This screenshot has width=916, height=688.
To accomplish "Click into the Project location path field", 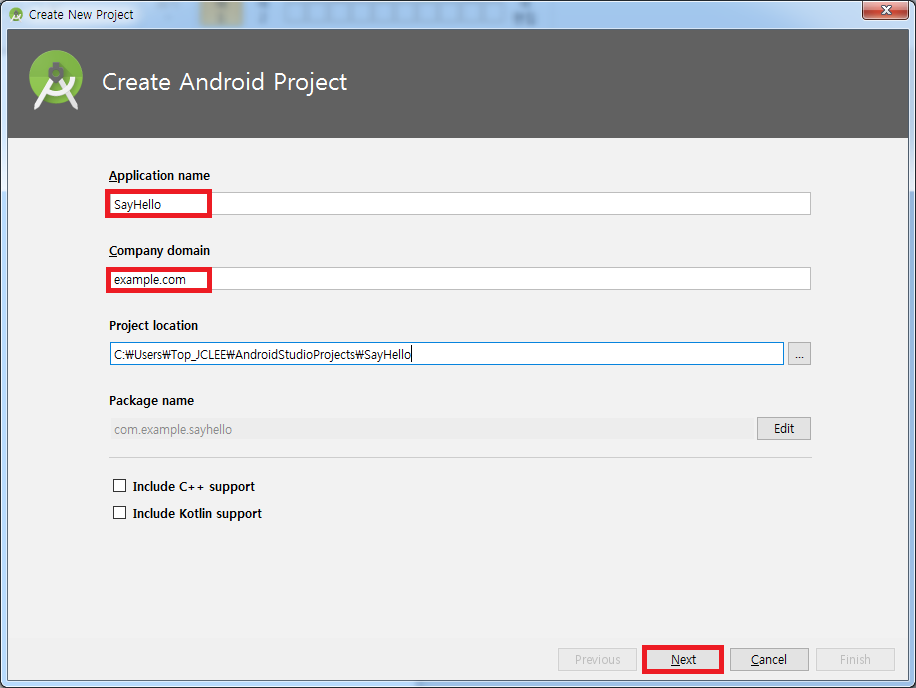I will [446, 354].
